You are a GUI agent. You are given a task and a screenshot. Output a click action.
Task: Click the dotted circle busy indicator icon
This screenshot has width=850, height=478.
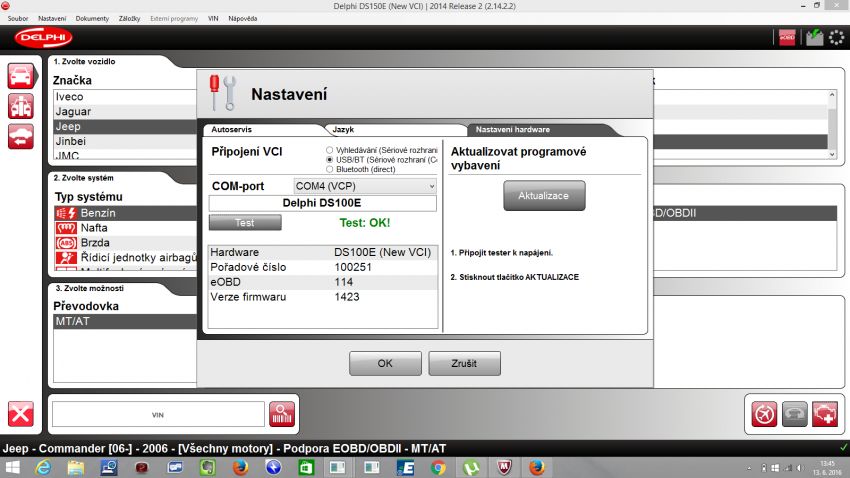tap(836, 37)
